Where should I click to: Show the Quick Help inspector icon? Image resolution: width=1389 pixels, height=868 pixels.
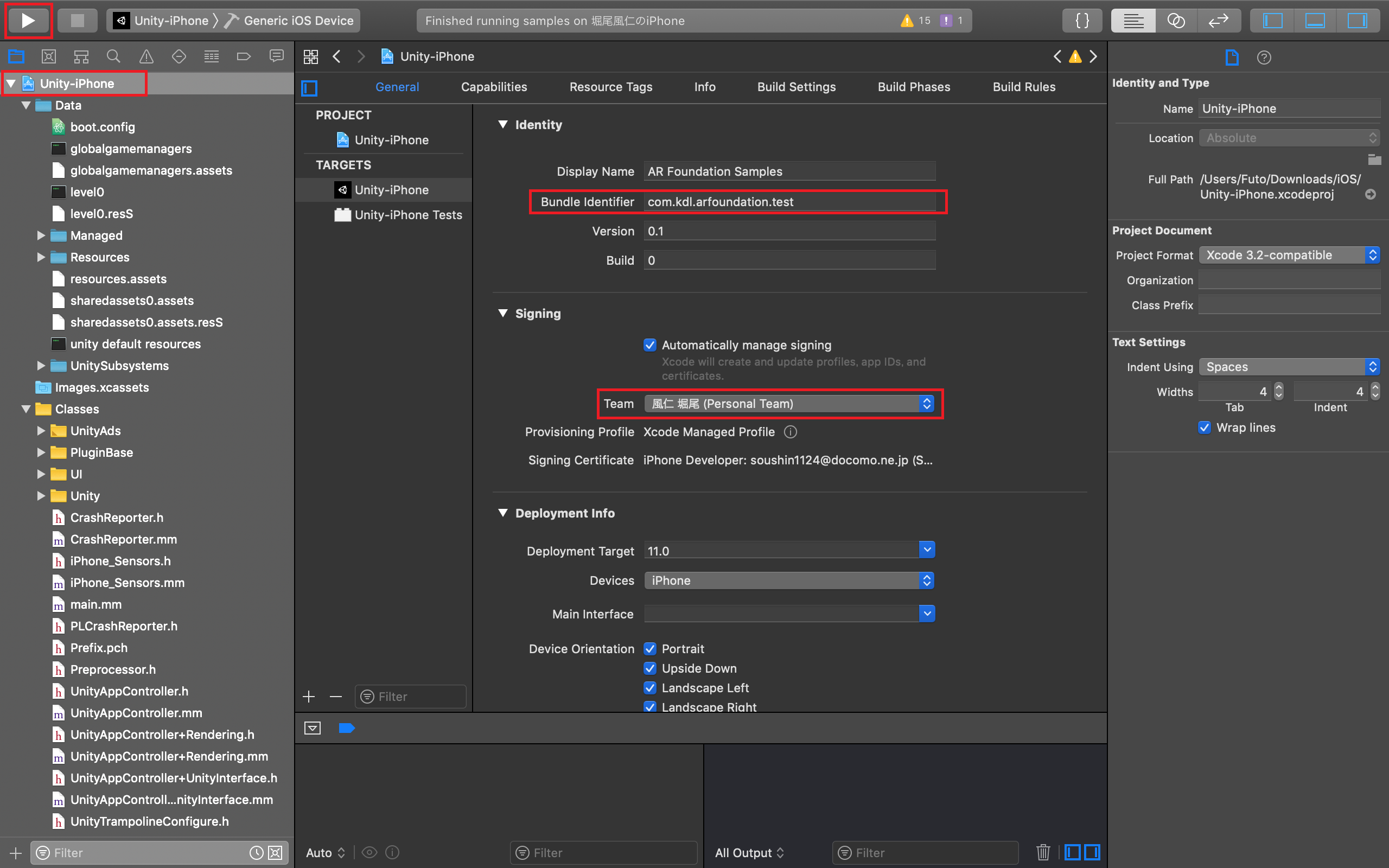1264,58
